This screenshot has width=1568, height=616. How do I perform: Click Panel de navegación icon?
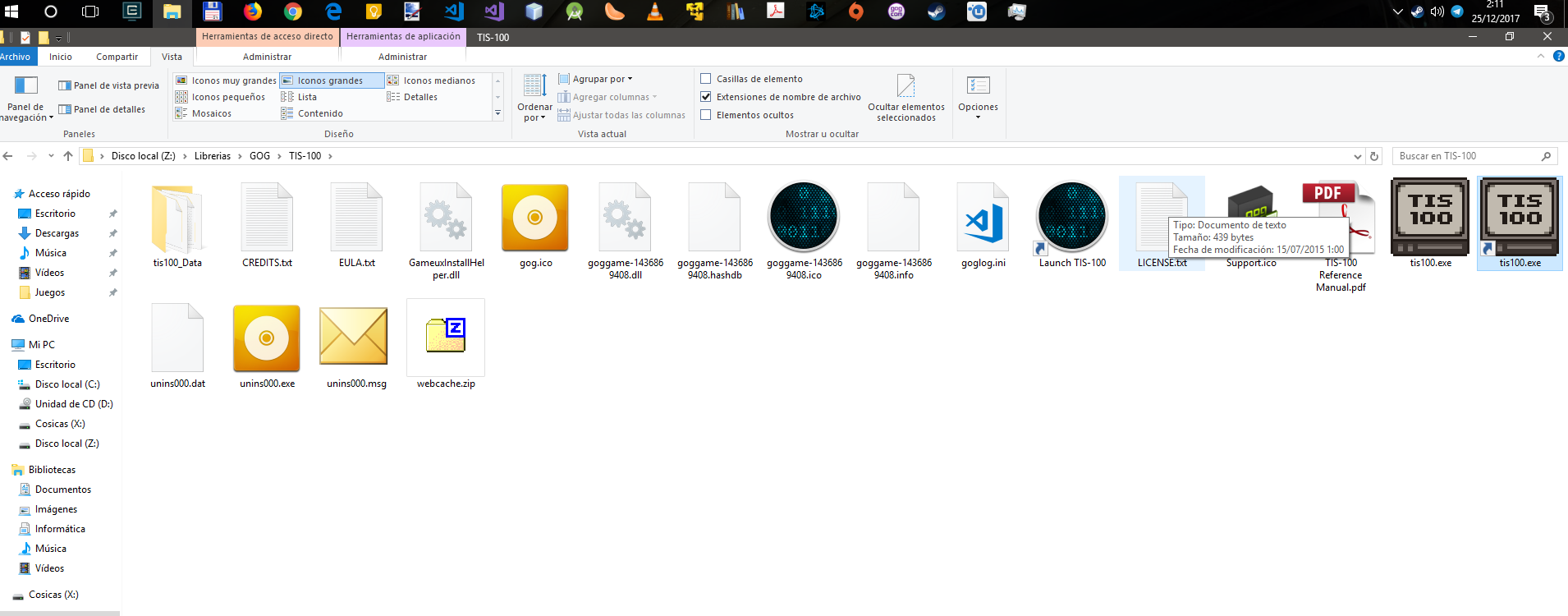(26, 85)
